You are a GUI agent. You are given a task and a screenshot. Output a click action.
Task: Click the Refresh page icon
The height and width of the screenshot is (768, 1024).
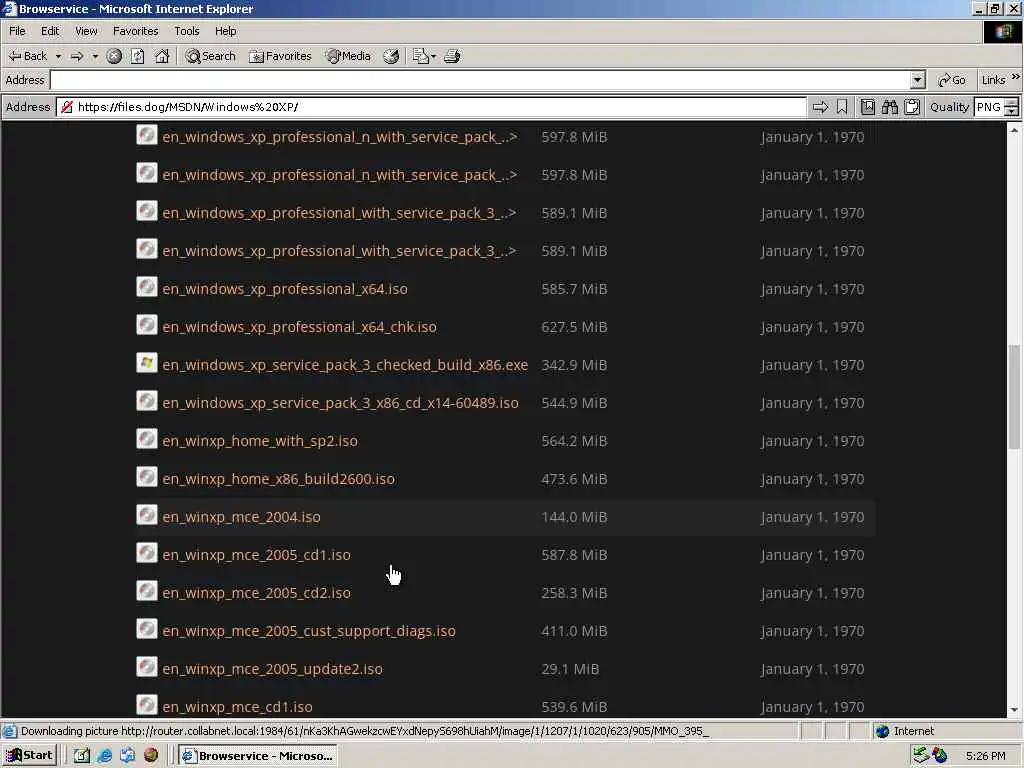[137, 56]
